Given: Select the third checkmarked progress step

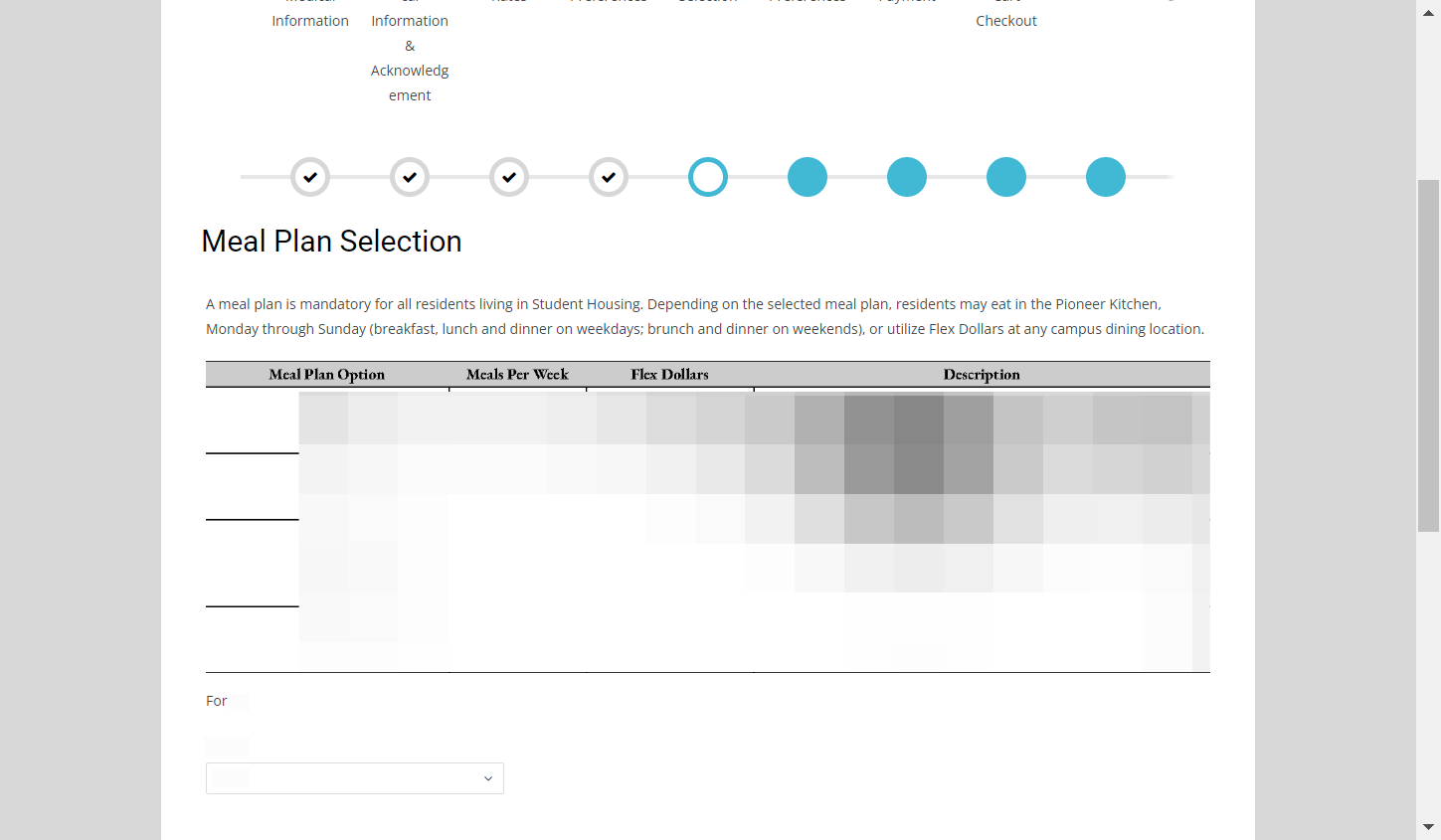Looking at the screenshot, I should (509, 177).
